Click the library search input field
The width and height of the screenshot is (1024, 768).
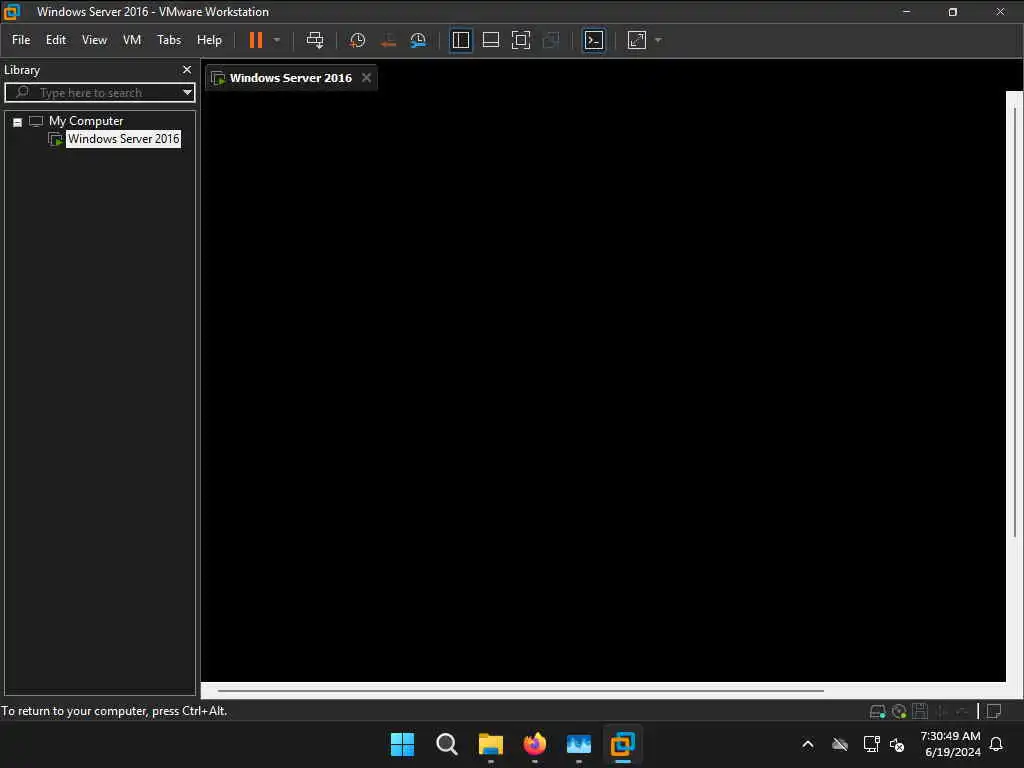pyautogui.click(x=98, y=93)
